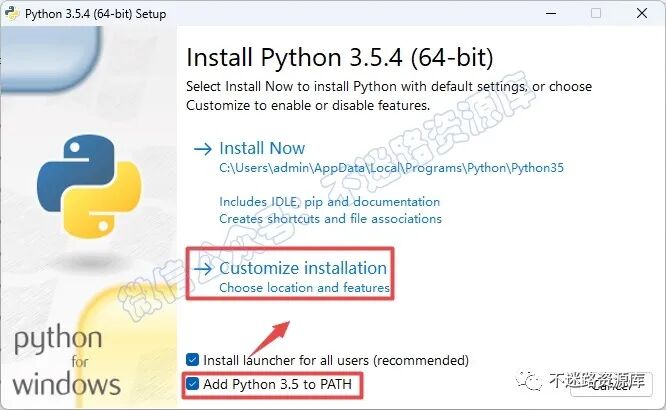The width and height of the screenshot is (666, 410).
Task: Click the Python icon in the title bar
Action: click(11, 14)
